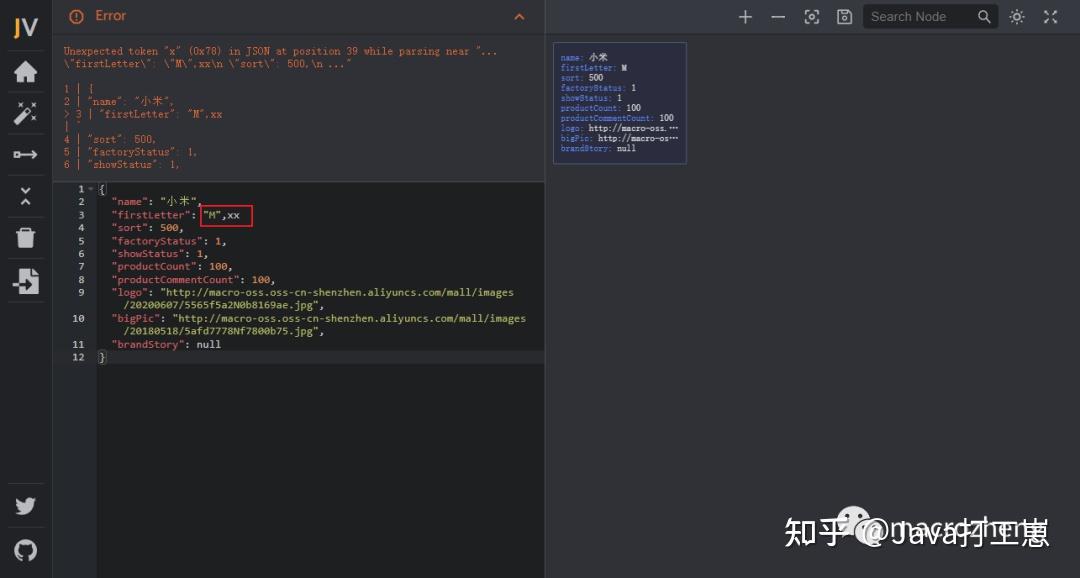This screenshot has width=1080, height=578.
Task: Center the graph with the focus icon
Action: click(x=811, y=16)
